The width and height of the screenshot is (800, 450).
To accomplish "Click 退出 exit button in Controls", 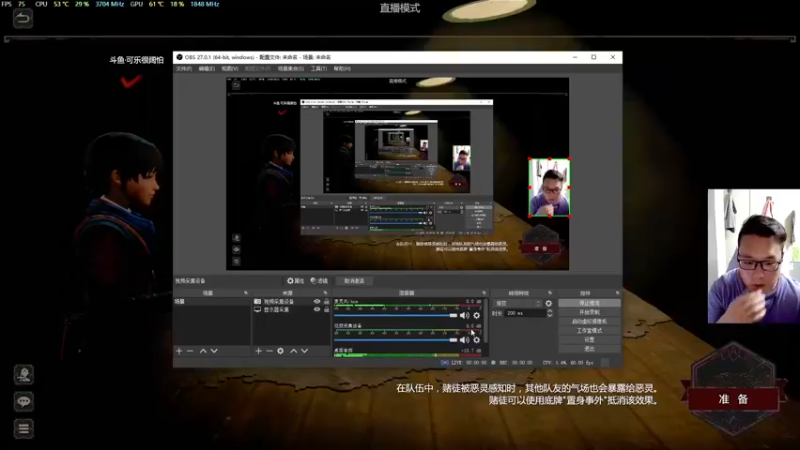I will coord(589,348).
